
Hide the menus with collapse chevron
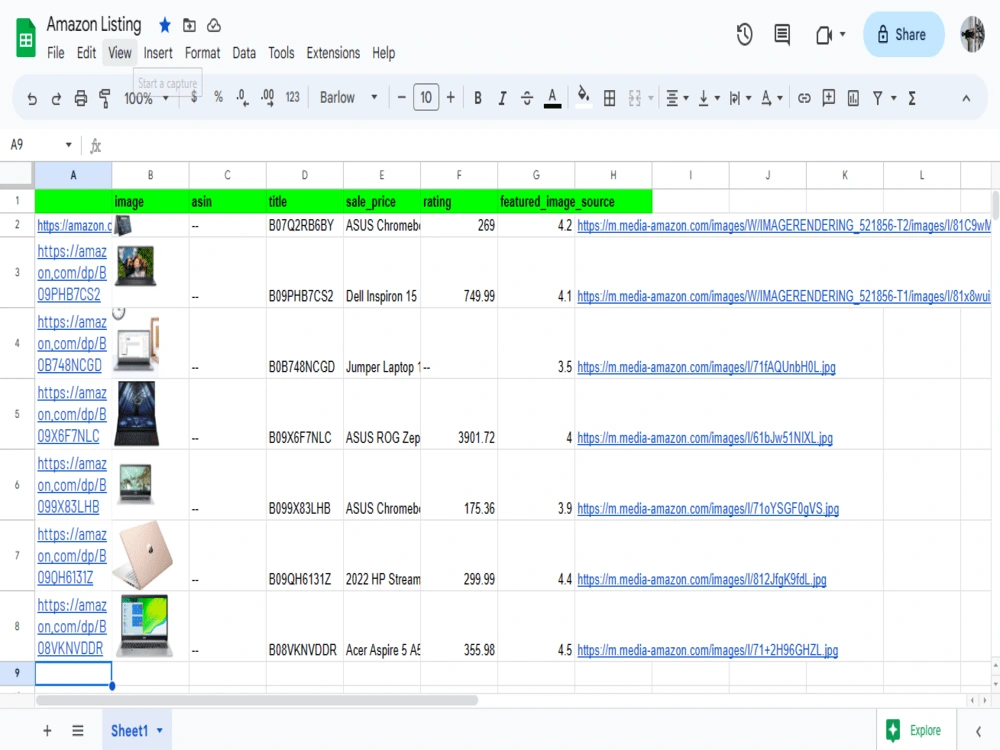click(966, 98)
